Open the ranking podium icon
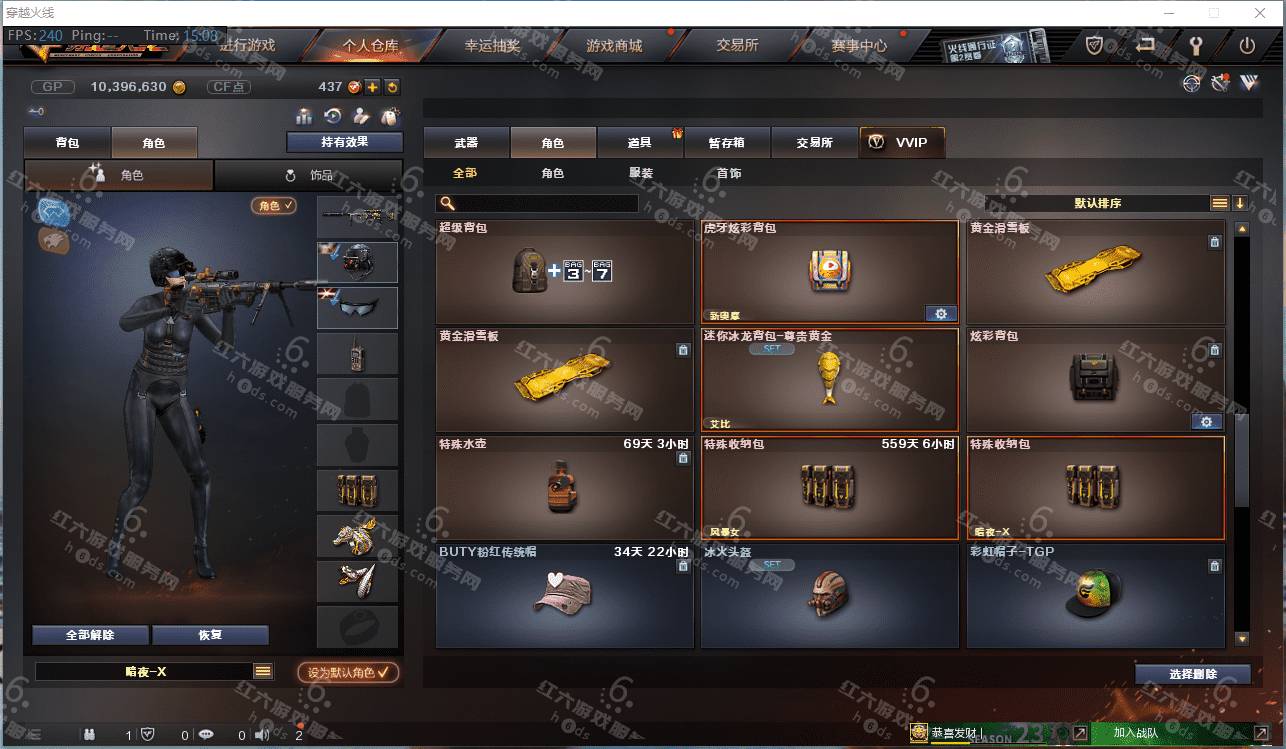This screenshot has height=749, width=1286. pos(304,116)
